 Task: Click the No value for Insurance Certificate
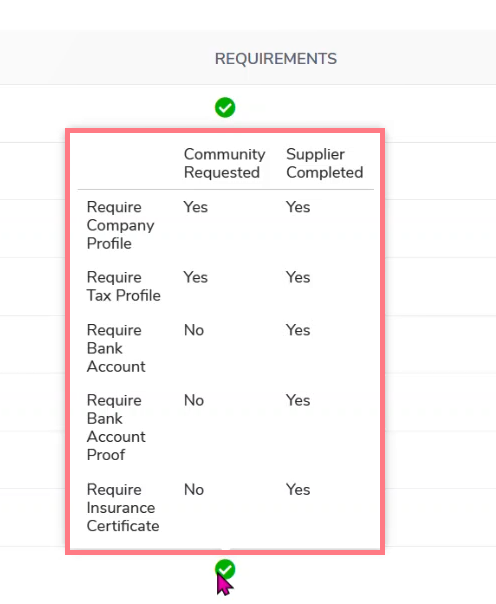click(x=194, y=490)
